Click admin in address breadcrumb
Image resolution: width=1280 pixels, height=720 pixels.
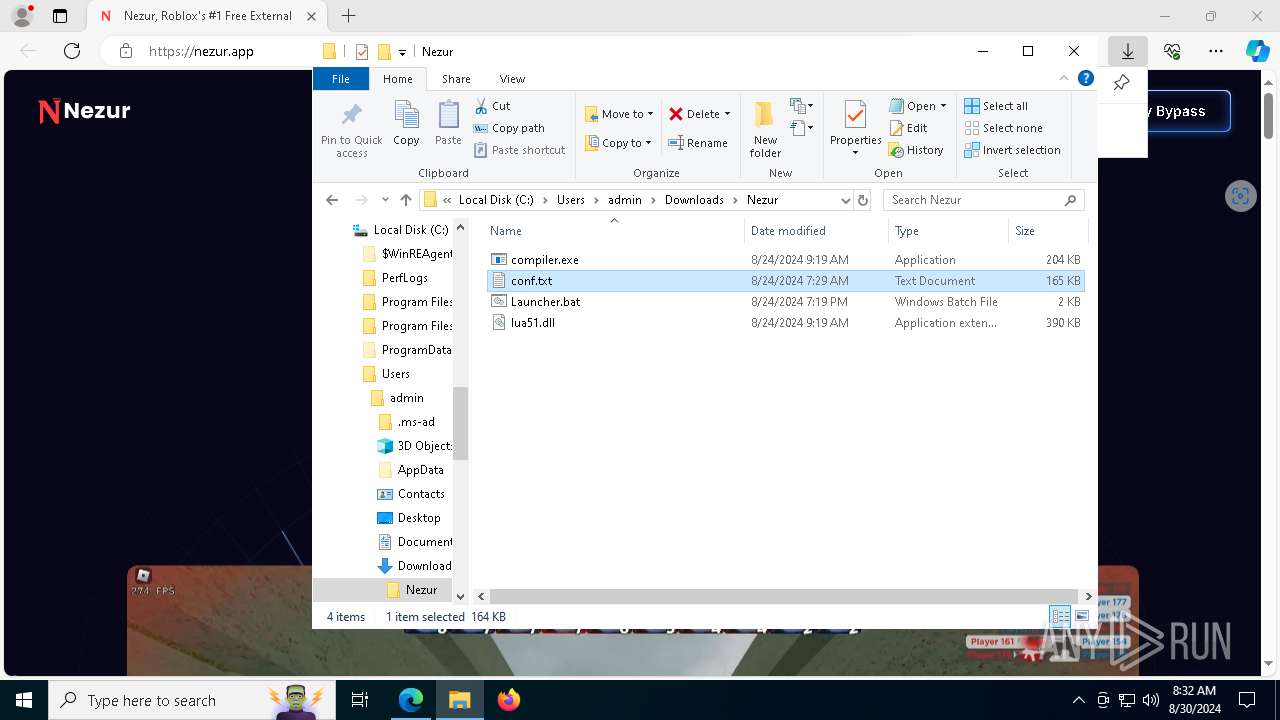[624, 200]
